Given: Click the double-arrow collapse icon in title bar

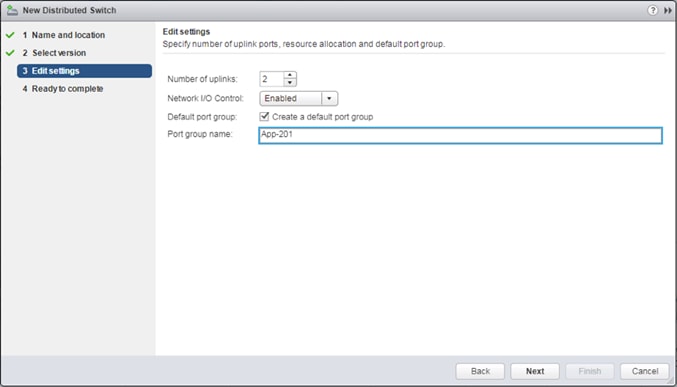Looking at the screenshot, I should pos(668,10).
